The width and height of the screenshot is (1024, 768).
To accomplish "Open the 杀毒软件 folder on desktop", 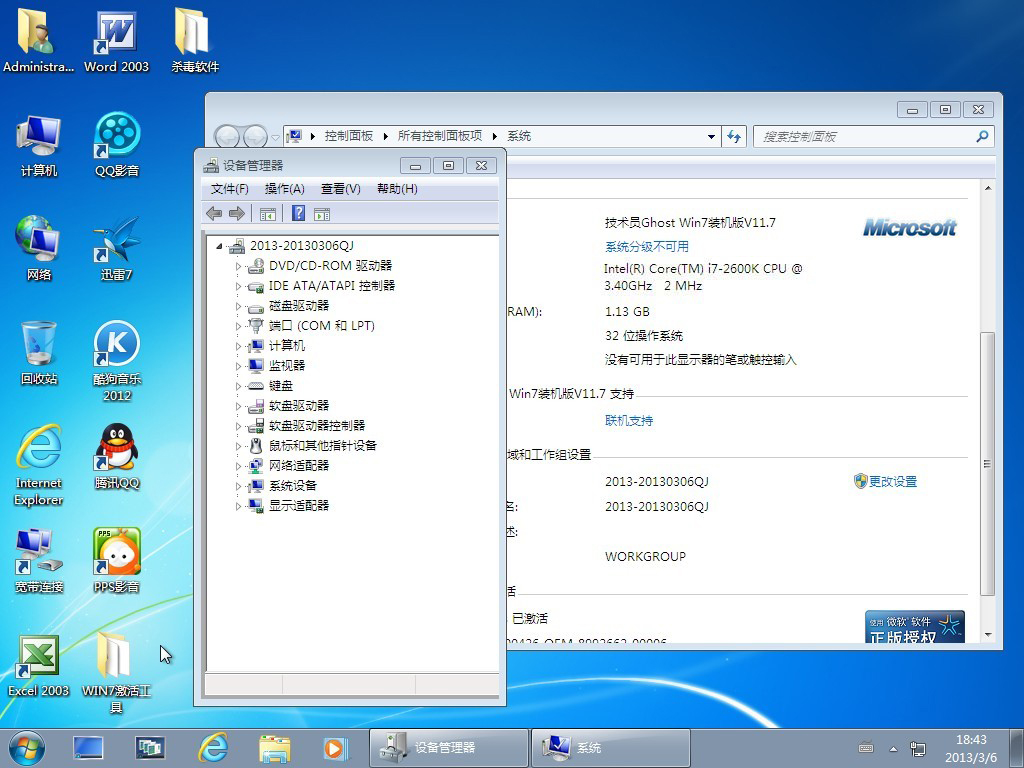I will click(x=195, y=39).
